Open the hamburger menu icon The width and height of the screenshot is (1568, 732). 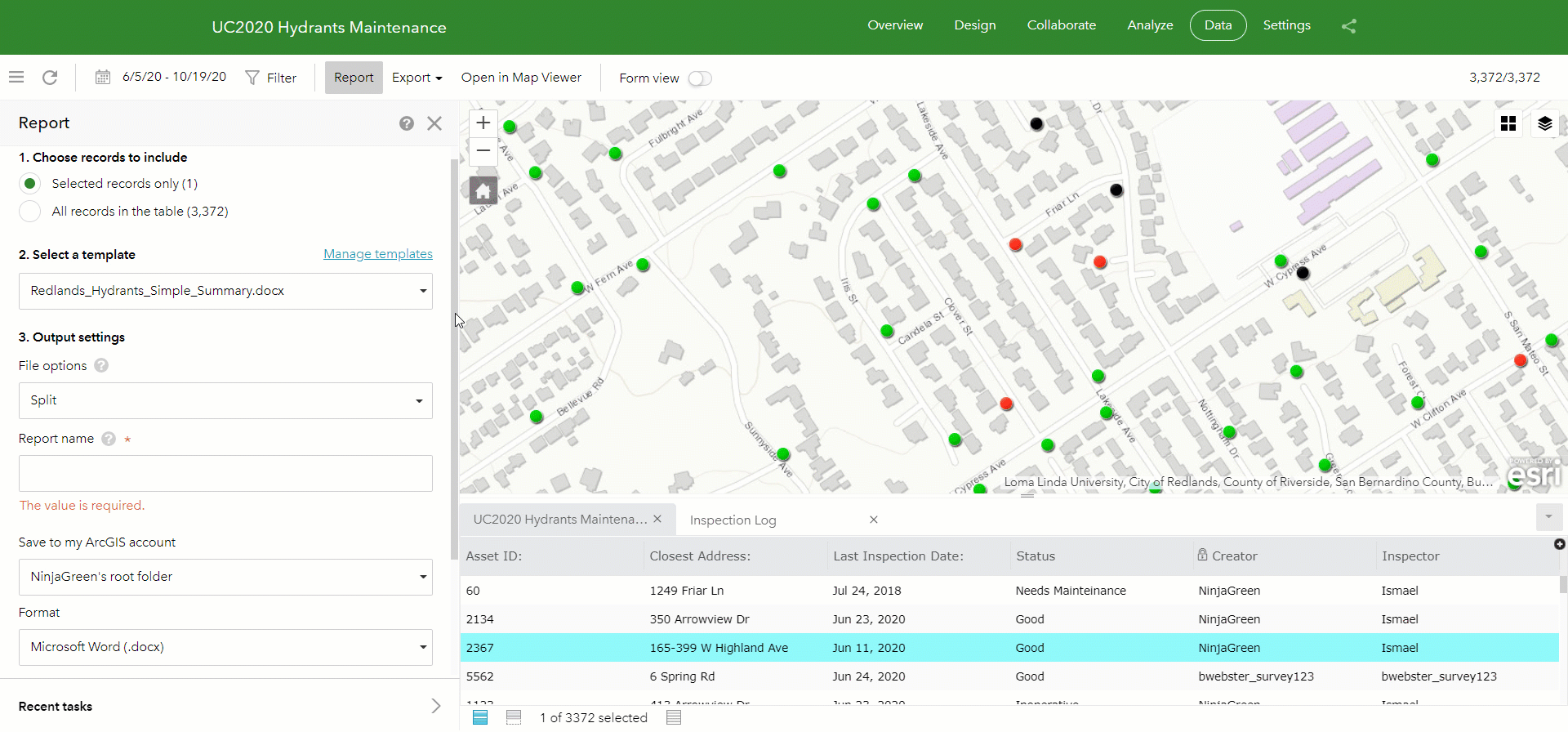[16, 78]
